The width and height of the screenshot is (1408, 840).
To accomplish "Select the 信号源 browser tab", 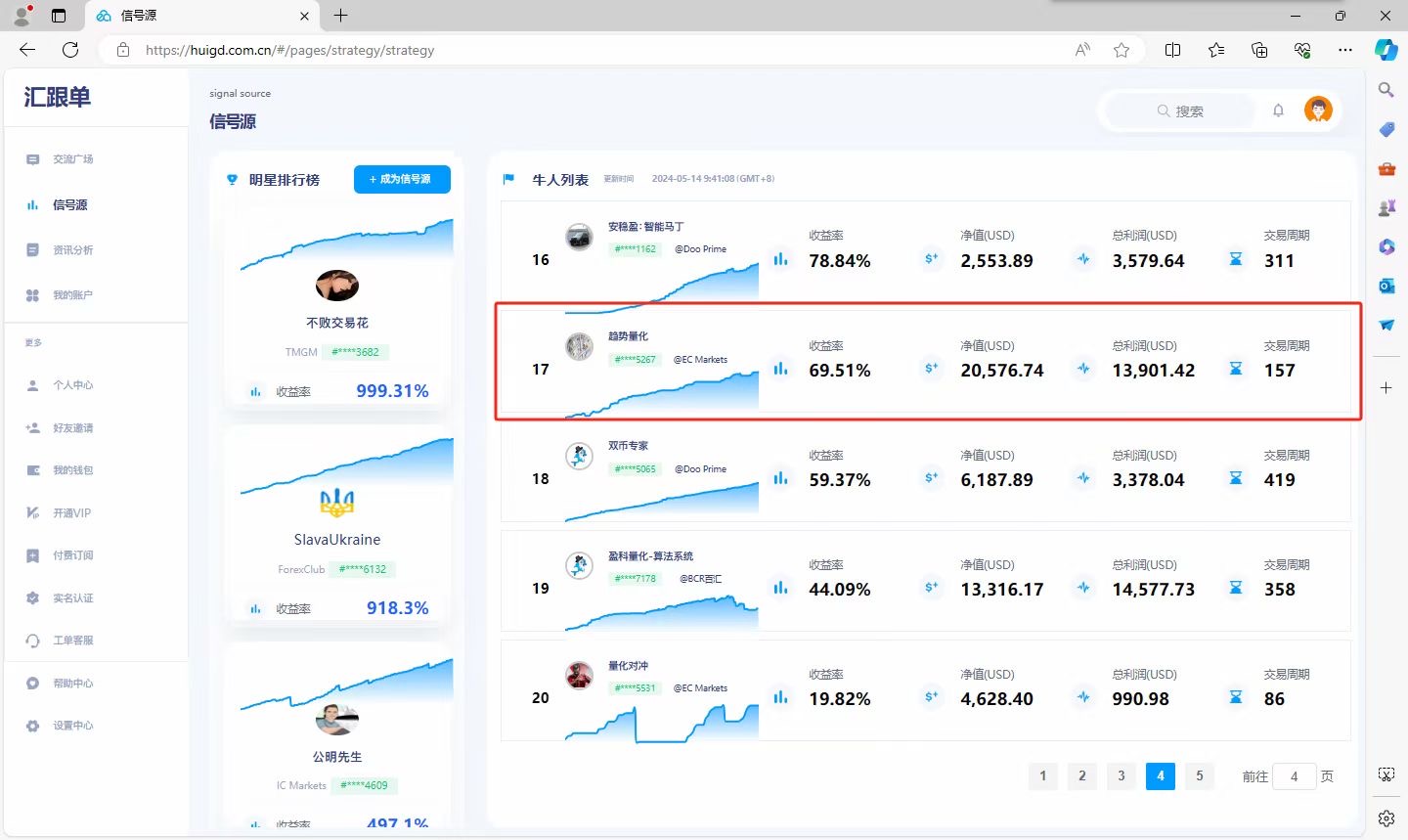I will tap(202, 16).
